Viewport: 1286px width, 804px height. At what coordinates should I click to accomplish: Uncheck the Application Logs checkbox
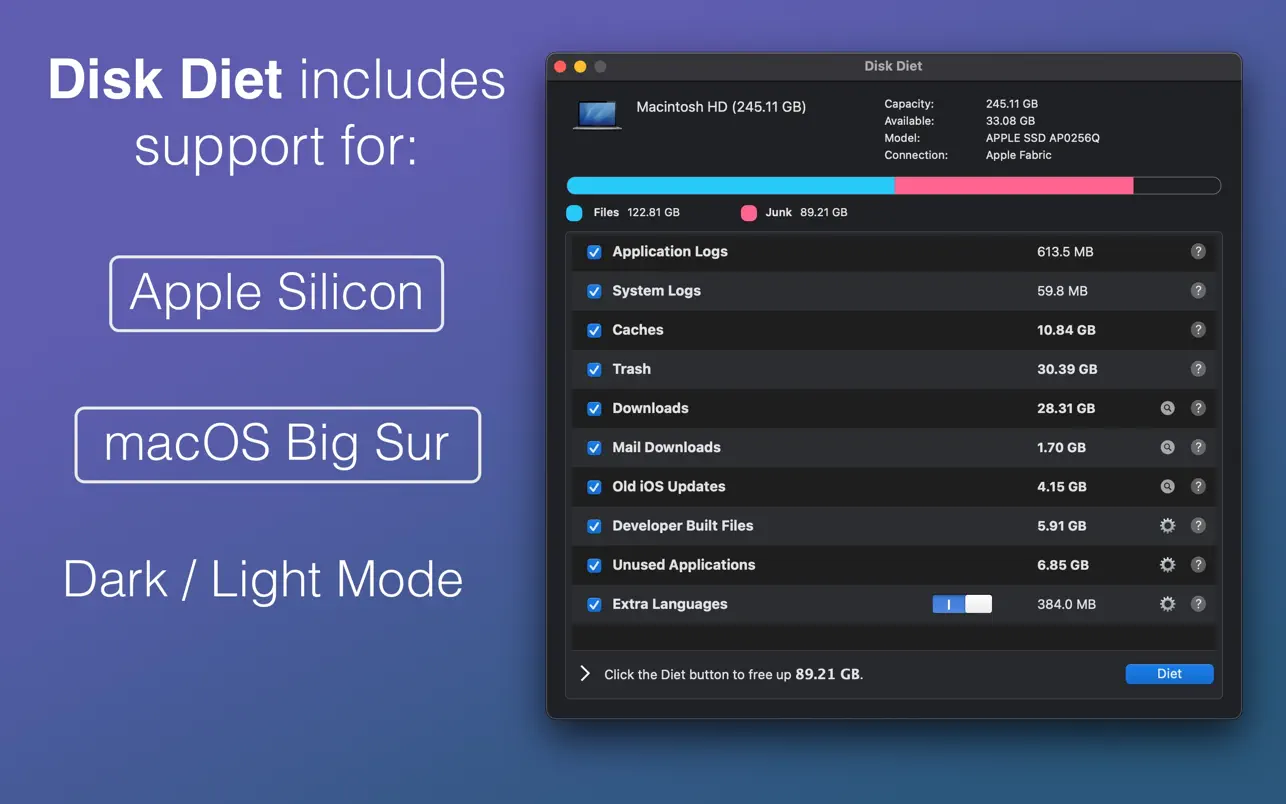tap(594, 252)
